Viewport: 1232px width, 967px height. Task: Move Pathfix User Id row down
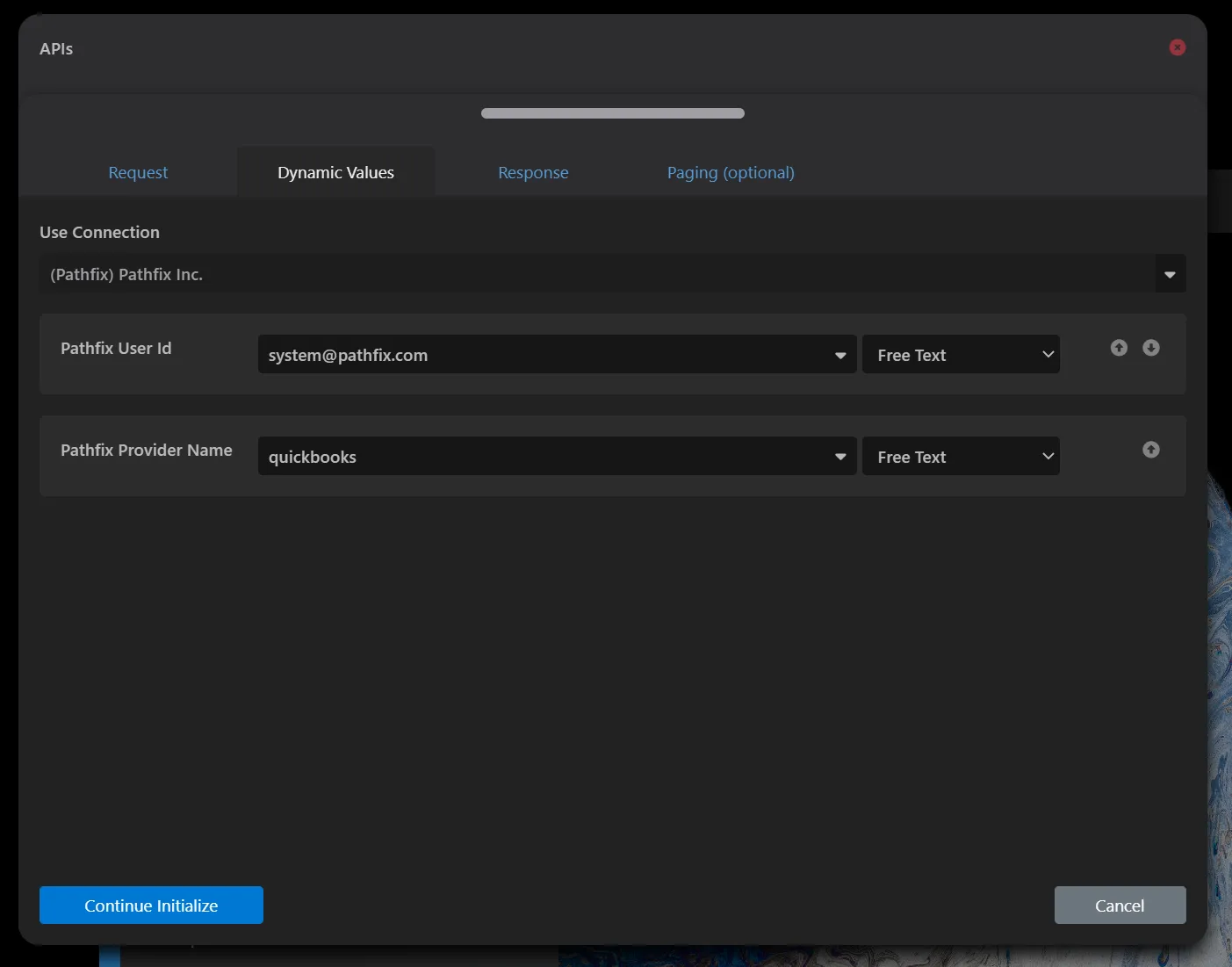click(1151, 348)
